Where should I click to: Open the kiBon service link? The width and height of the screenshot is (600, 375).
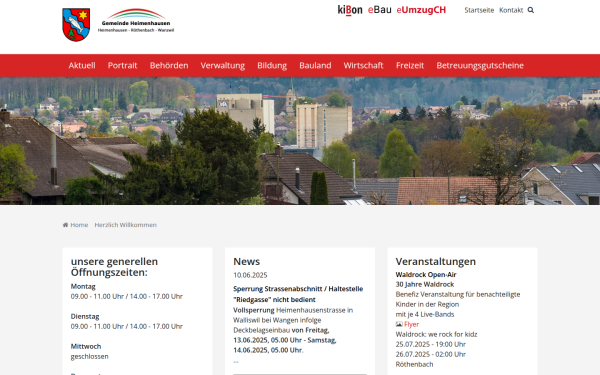[350, 10]
